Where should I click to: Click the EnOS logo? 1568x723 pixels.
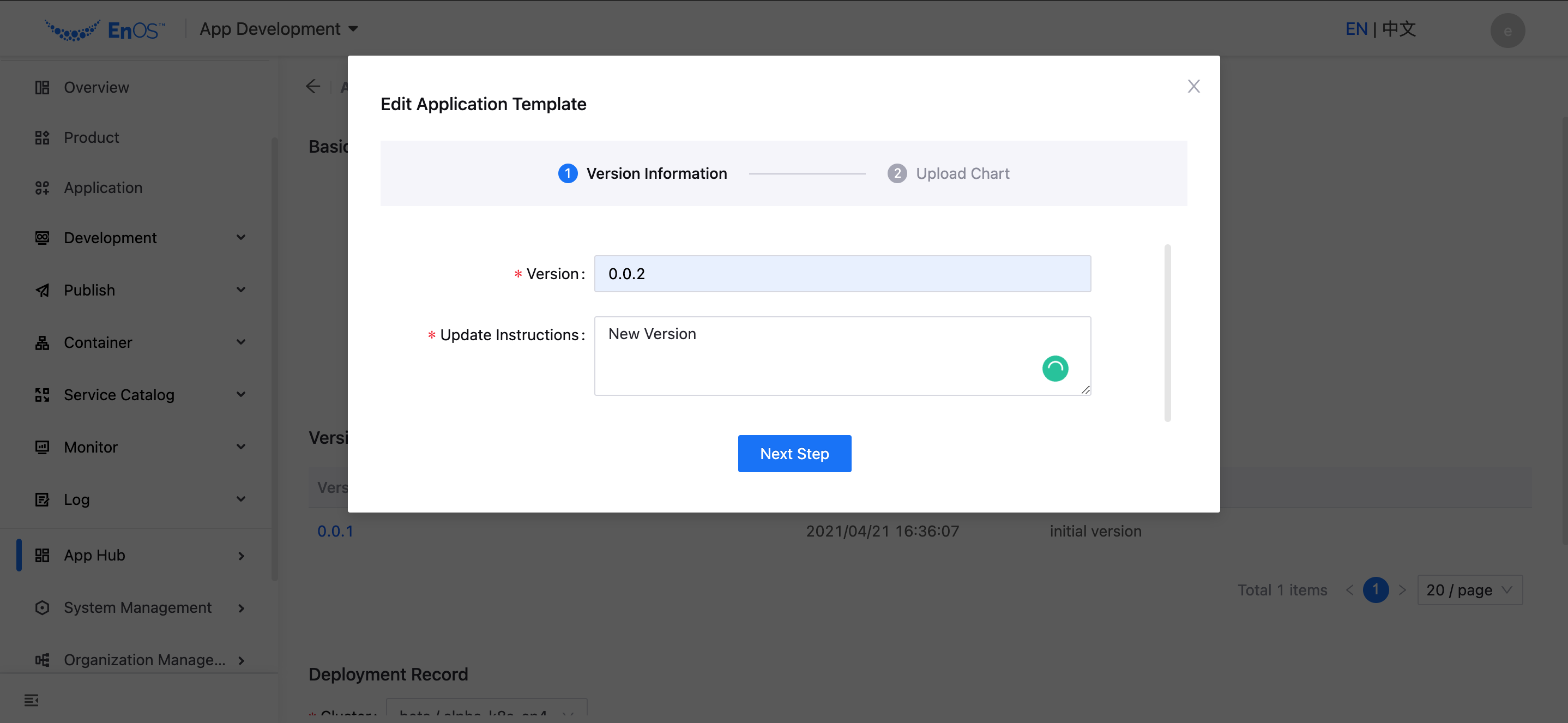pos(102,28)
